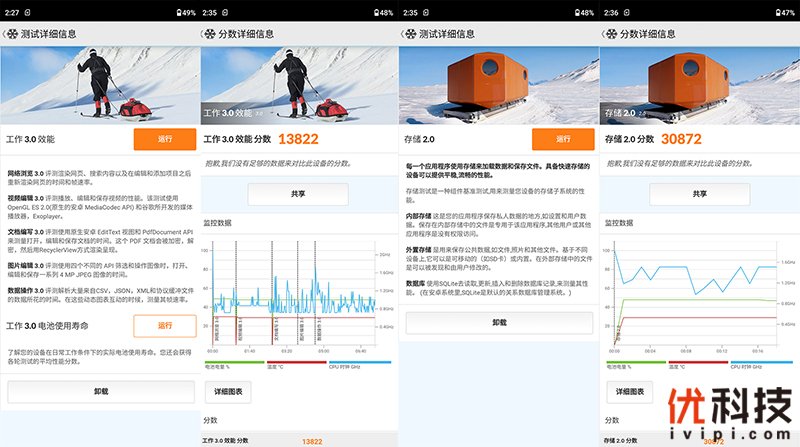The image size is (800, 447).
Task: Run the 存储 2.0 storage benchmark
Action: [563, 138]
